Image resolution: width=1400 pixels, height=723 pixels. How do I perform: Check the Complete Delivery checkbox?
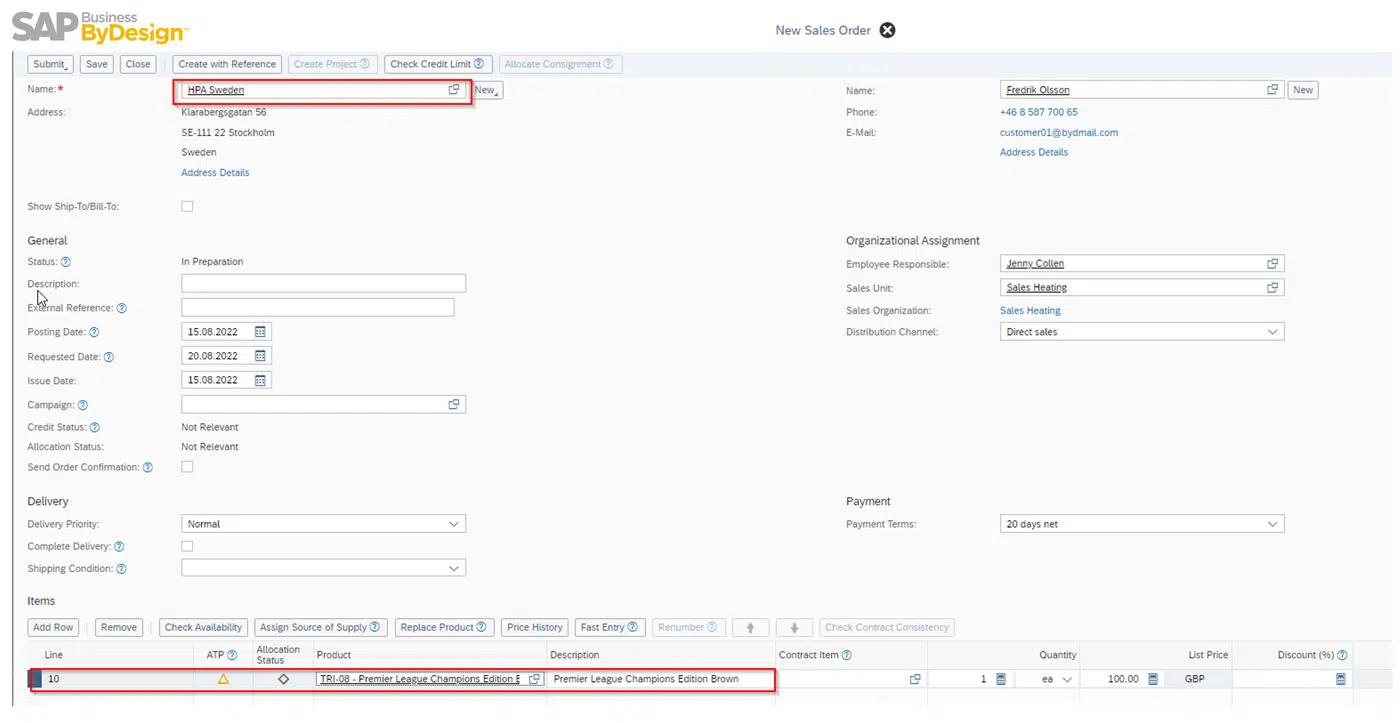(187, 546)
